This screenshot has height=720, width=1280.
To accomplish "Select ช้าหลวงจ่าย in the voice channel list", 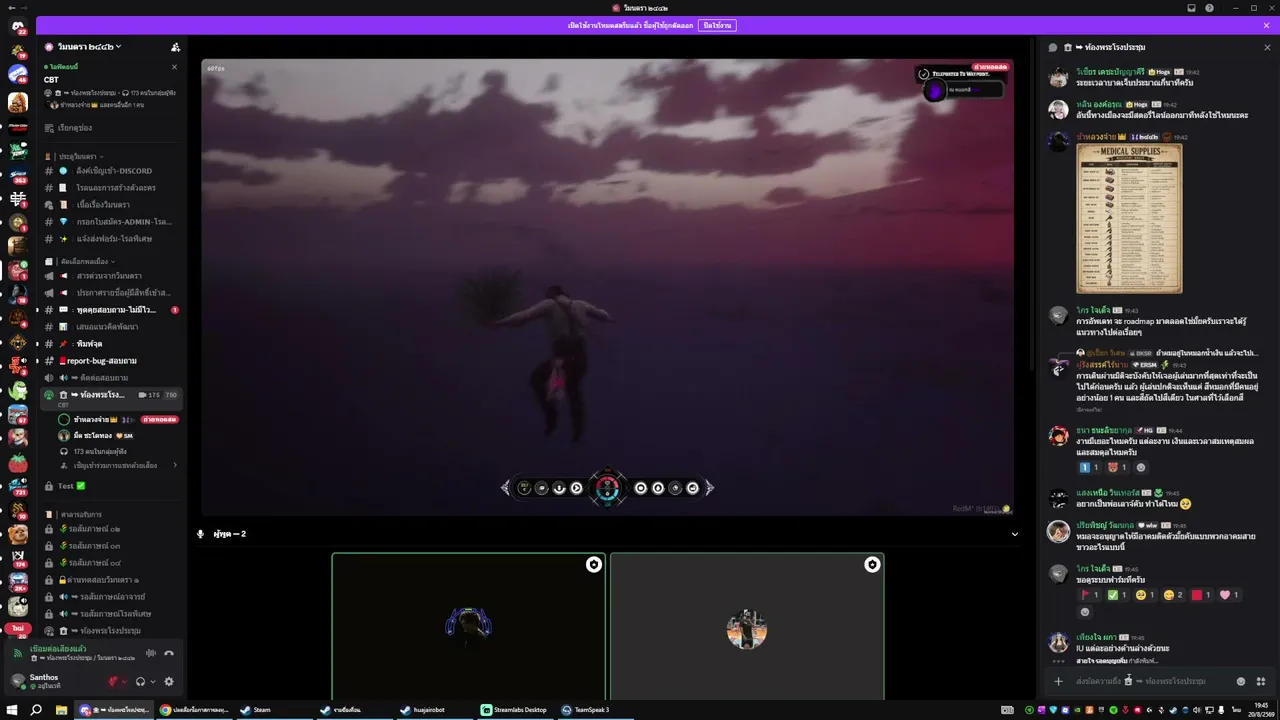I will pos(119,420).
